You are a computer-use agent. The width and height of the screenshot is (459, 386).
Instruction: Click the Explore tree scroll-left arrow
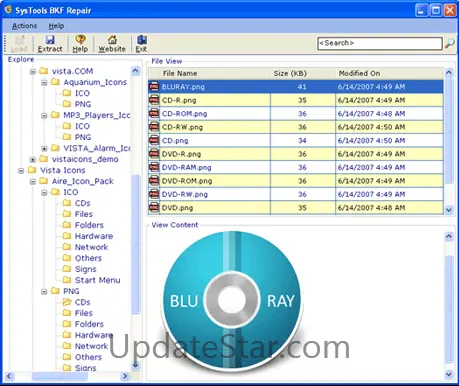click(x=9, y=376)
